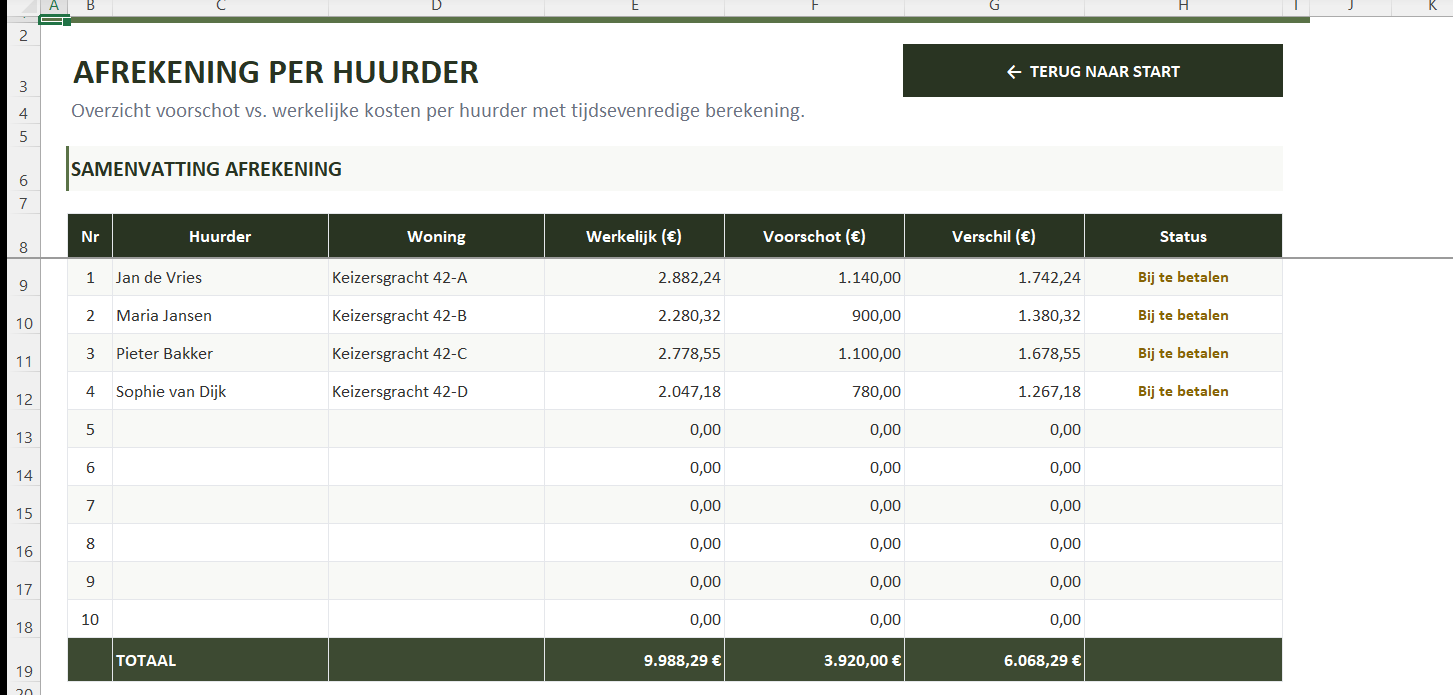Click the Terug naar start button
The image size is (1453, 695).
coord(1092,71)
